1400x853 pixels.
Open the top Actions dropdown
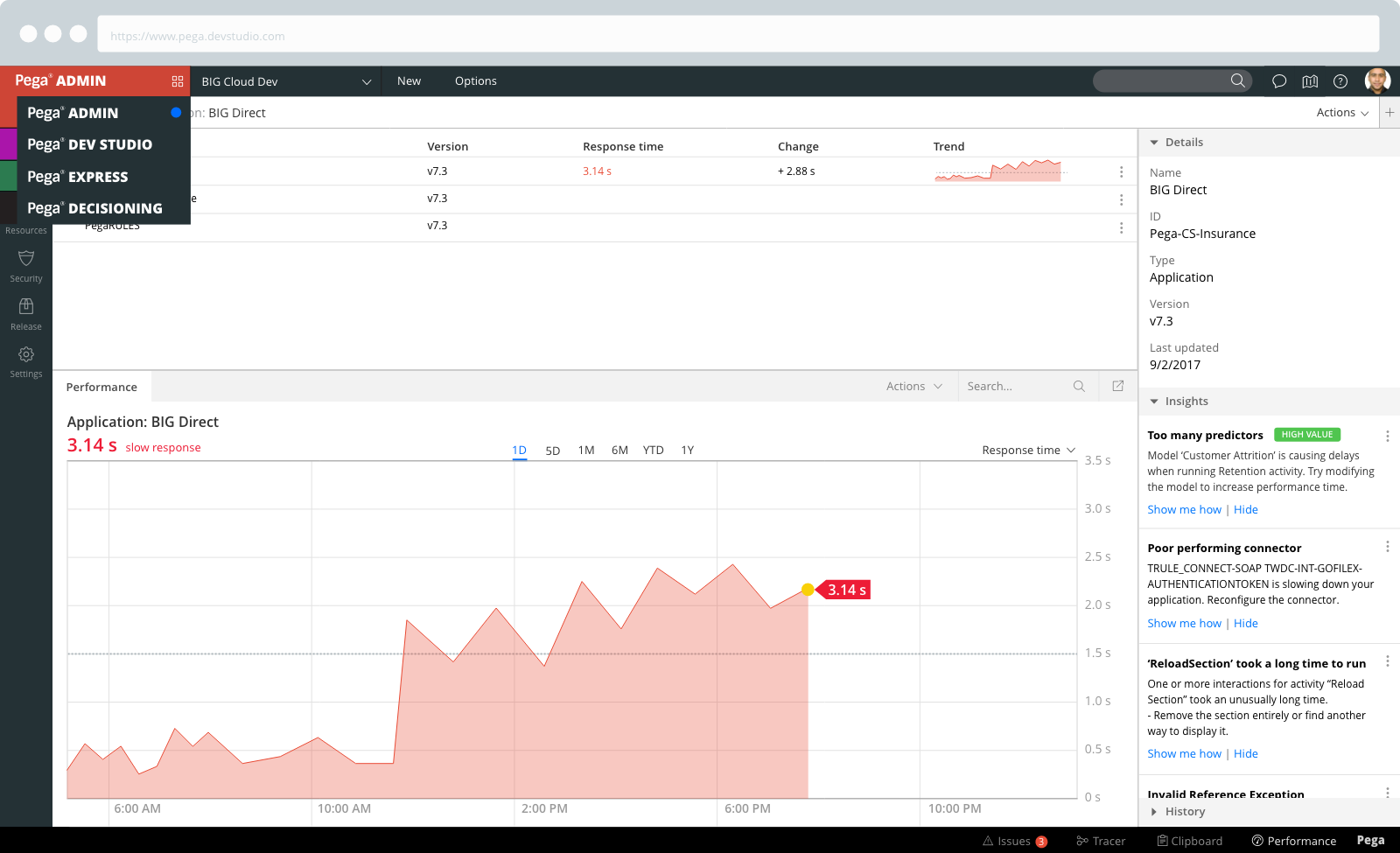tap(1342, 112)
